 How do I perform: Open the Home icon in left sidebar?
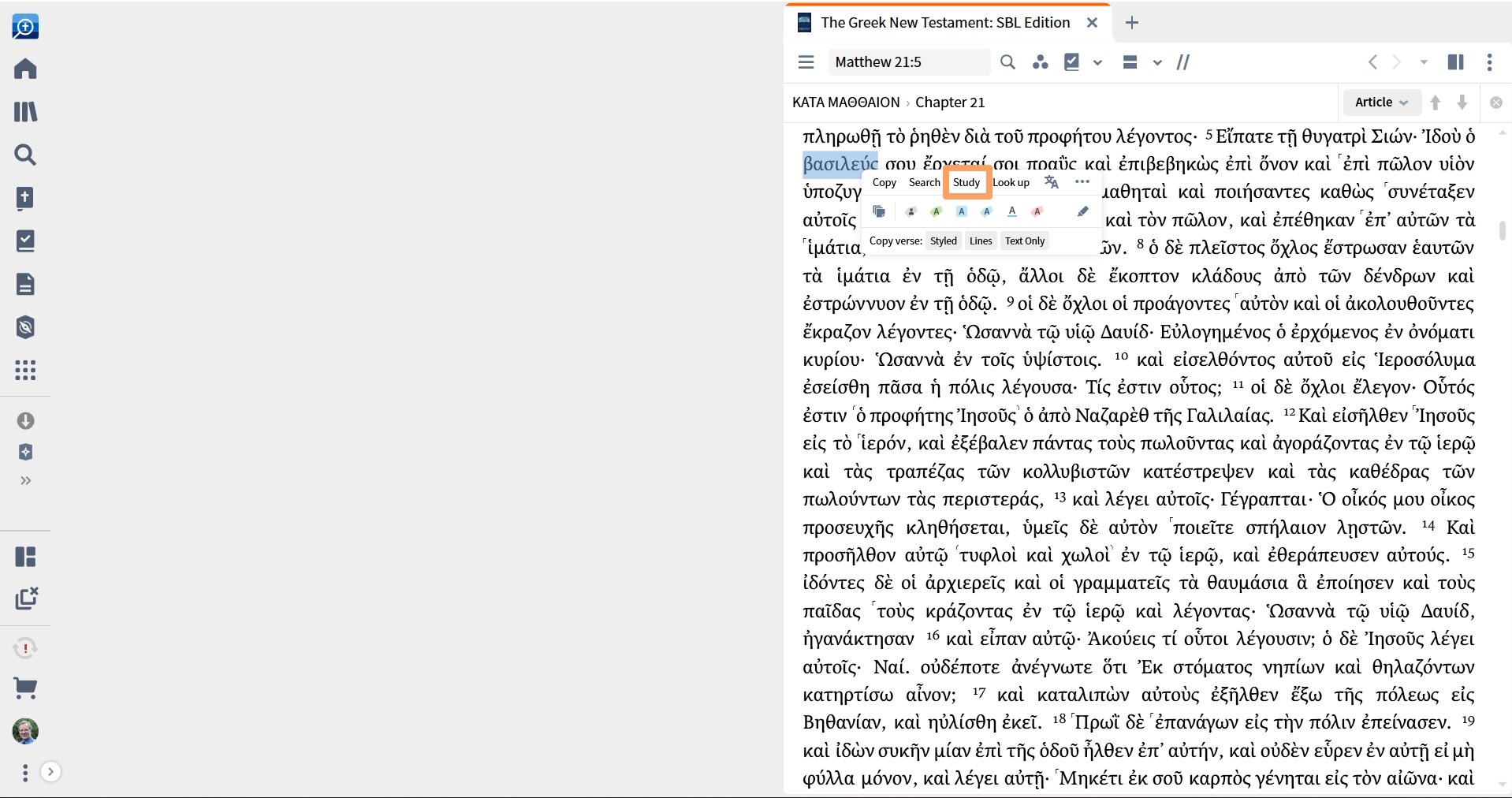click(25, 69)
